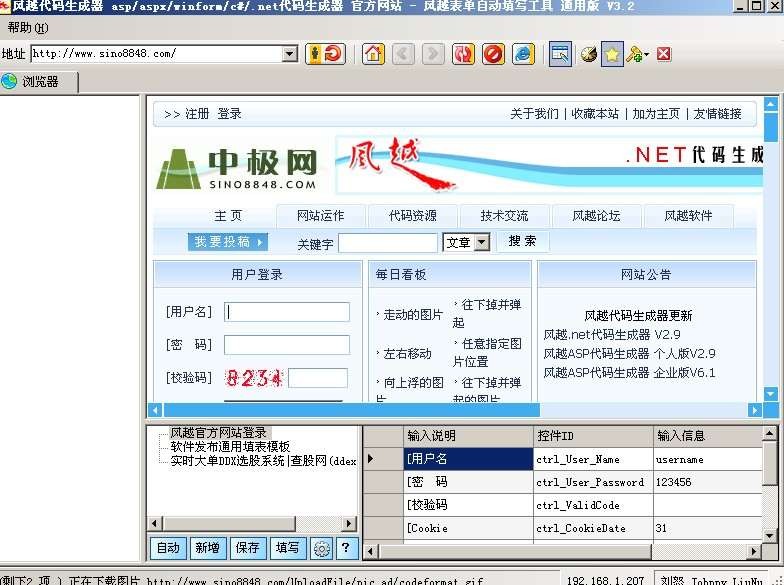Open the add-user dropdown toolbar icon

pos(637,54)
